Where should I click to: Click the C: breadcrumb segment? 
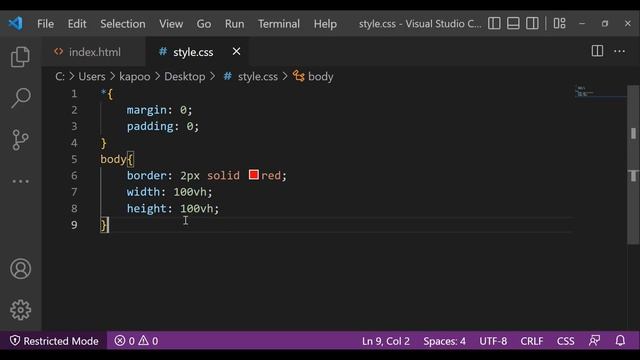coord(60,76)
